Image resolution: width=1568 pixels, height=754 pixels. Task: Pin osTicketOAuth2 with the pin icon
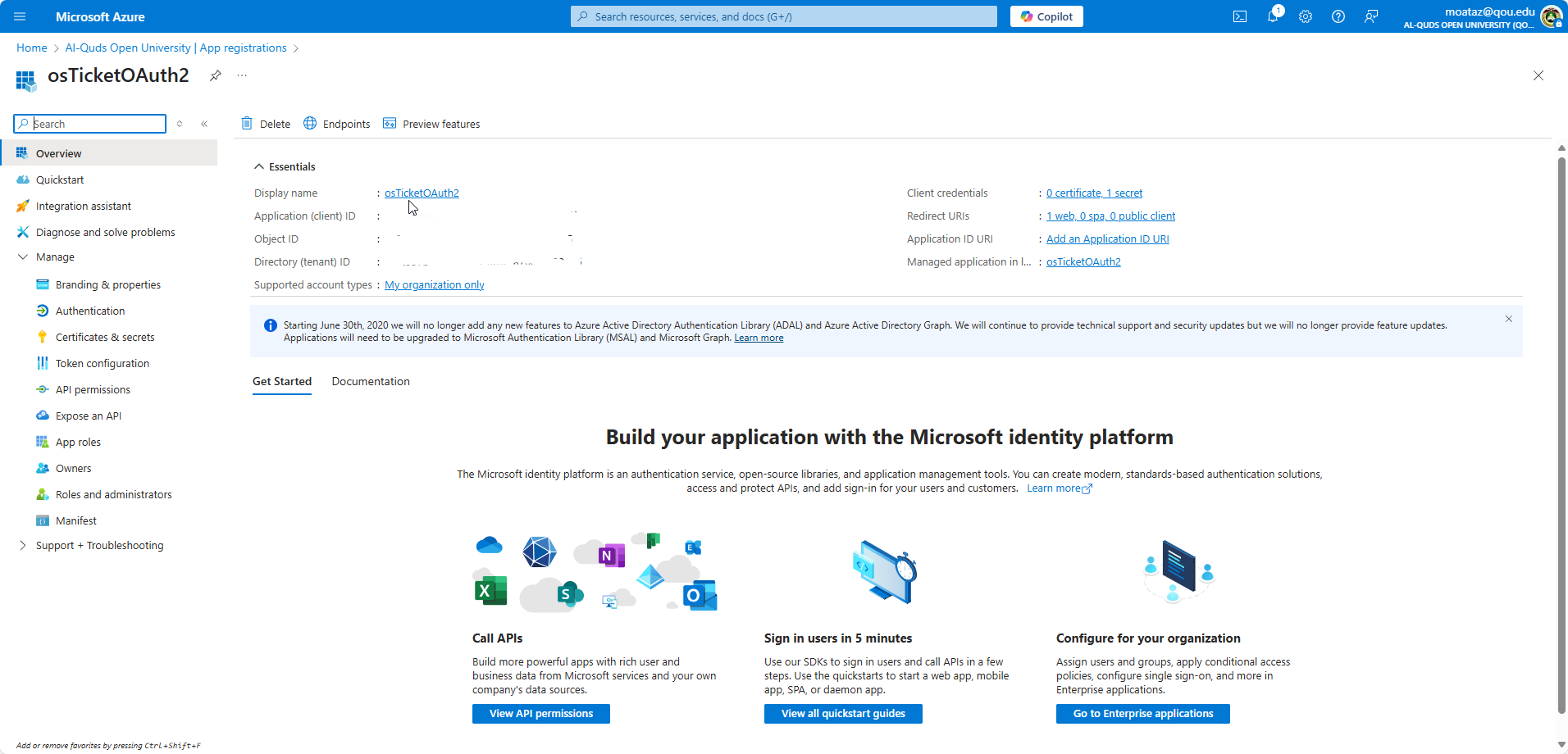tap(215, 75)
